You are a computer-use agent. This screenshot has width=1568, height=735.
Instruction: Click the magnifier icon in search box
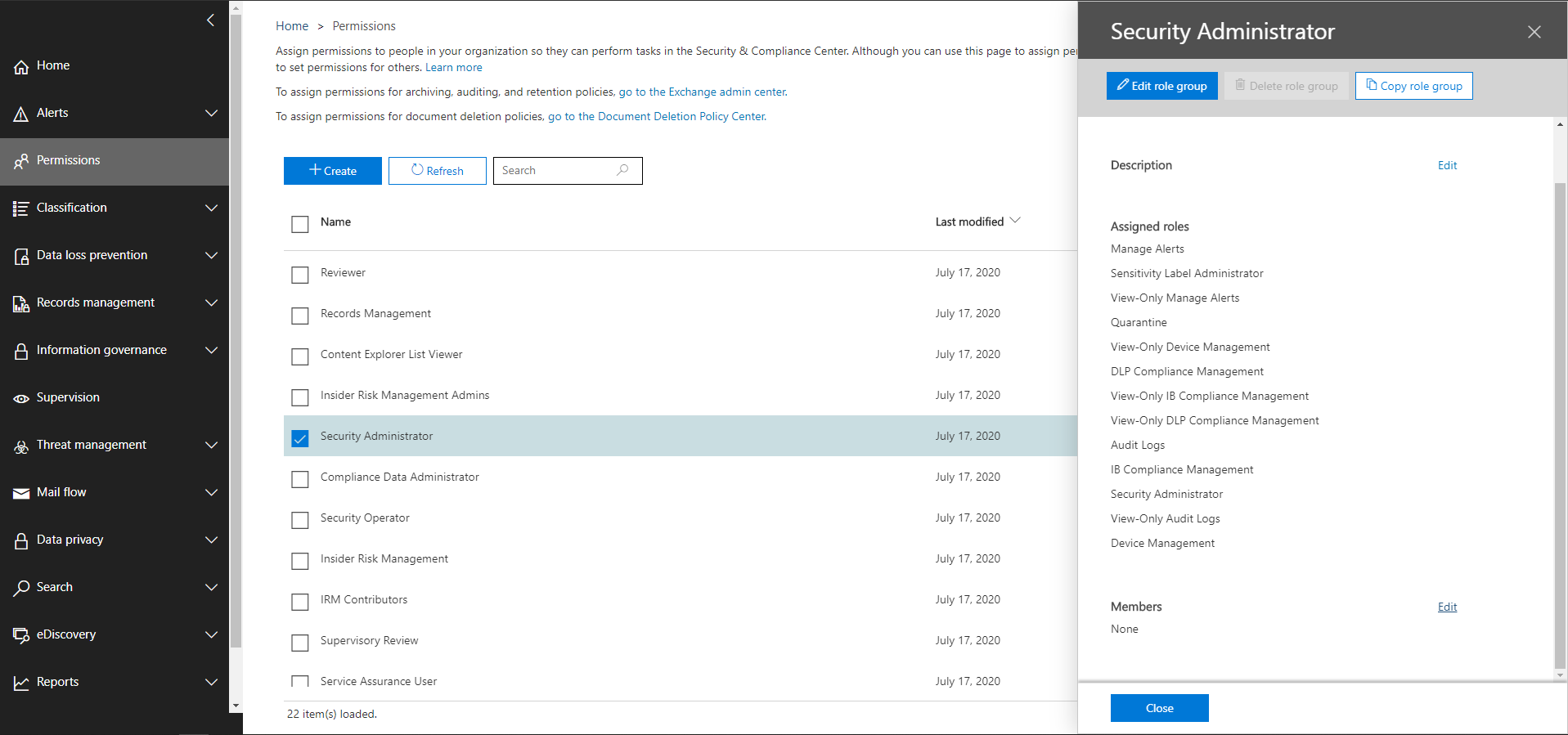tap(622, 170)
